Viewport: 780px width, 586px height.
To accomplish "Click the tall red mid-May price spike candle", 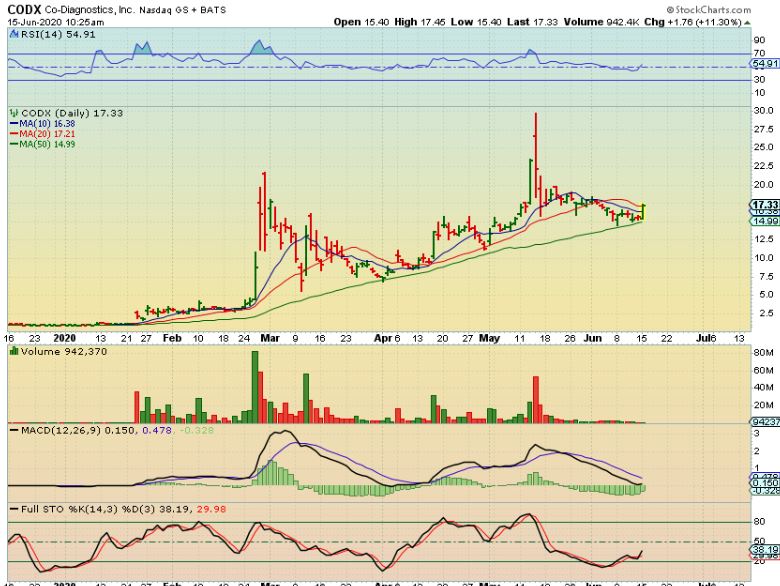I will click(x=536, y=154).
